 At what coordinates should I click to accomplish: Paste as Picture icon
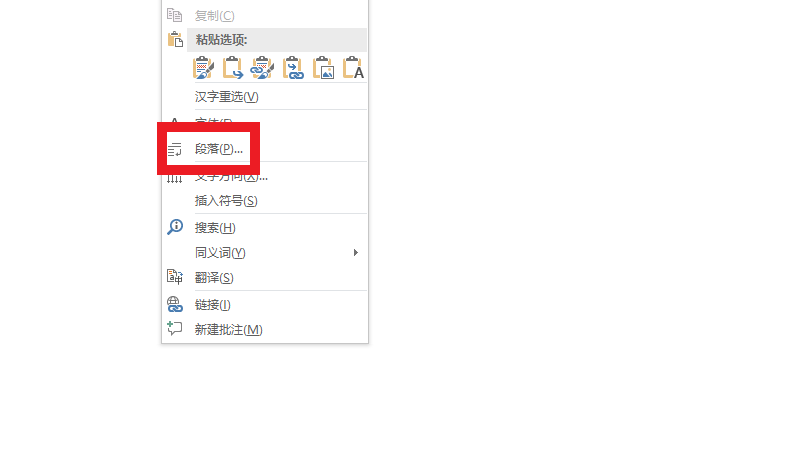[x=323, y=68]
